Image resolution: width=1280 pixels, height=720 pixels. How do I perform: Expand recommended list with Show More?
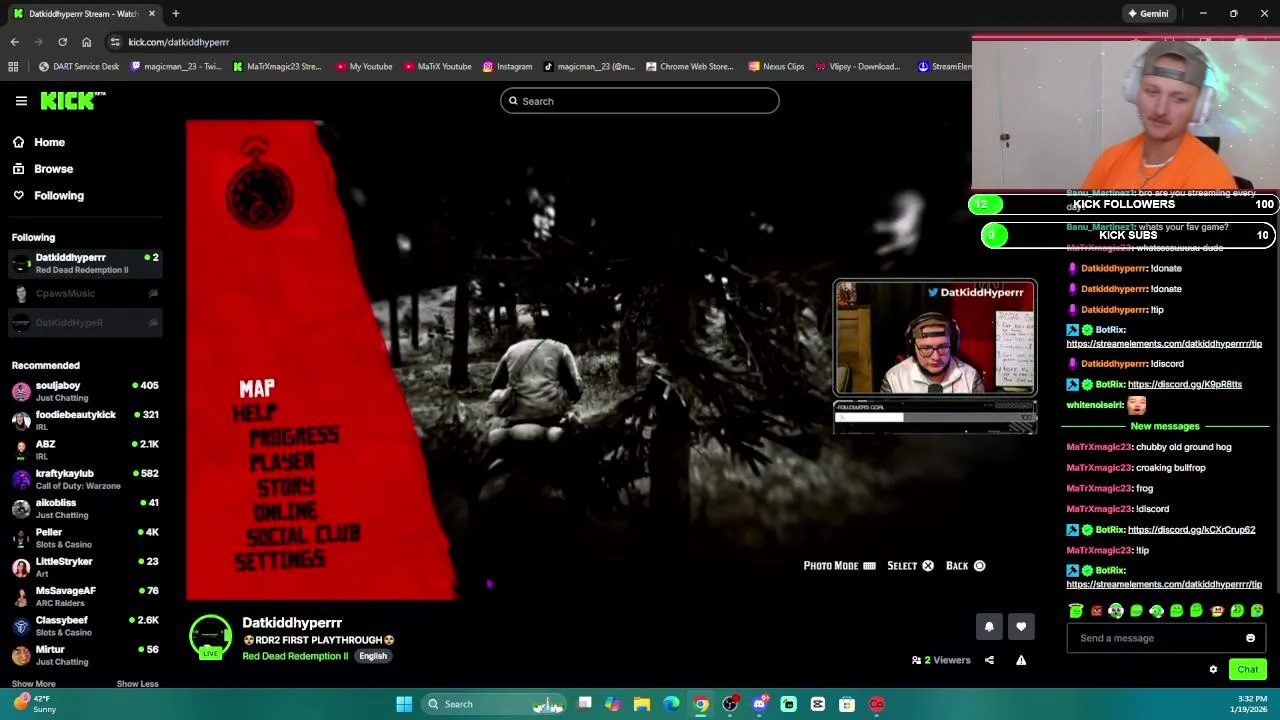[33, 684]
